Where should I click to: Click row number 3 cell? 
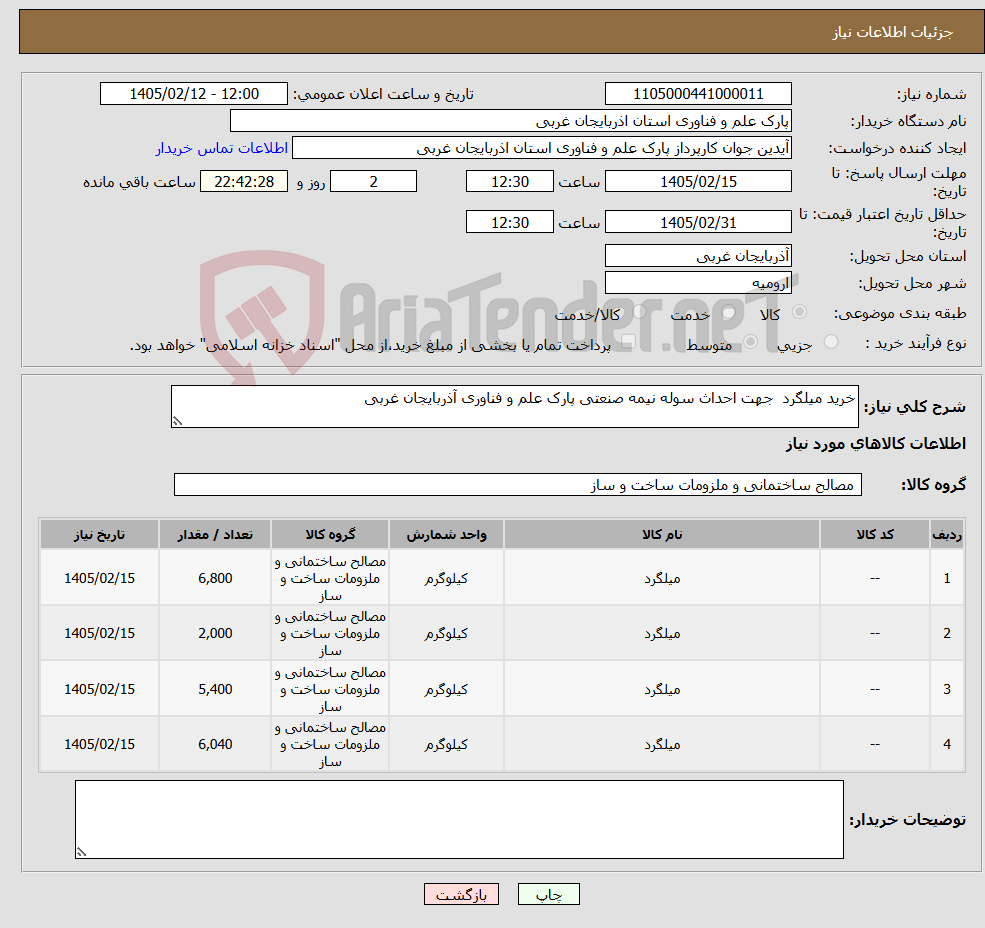947,689
